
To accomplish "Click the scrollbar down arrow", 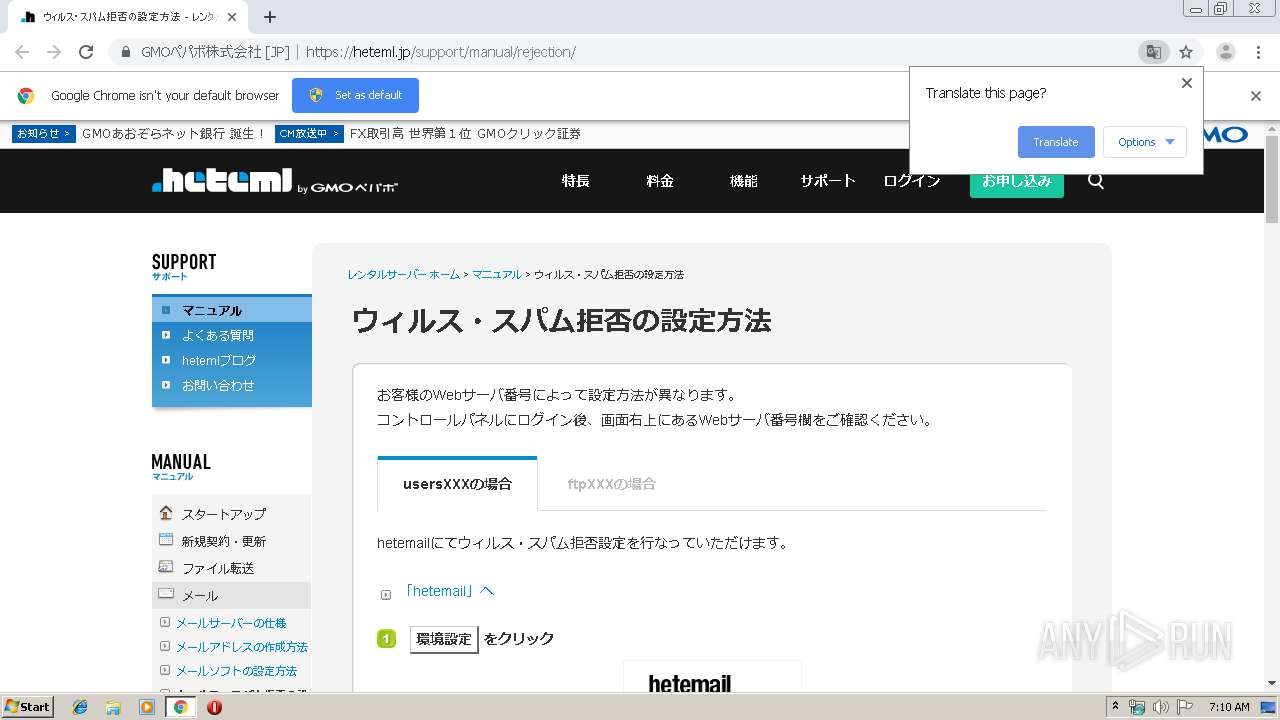I will pos(1272,683).
